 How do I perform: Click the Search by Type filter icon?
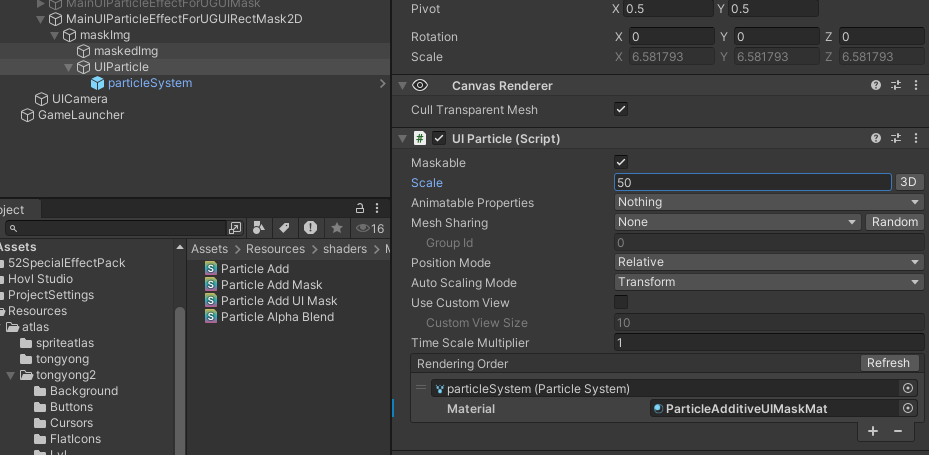click(x=259, y=228)
